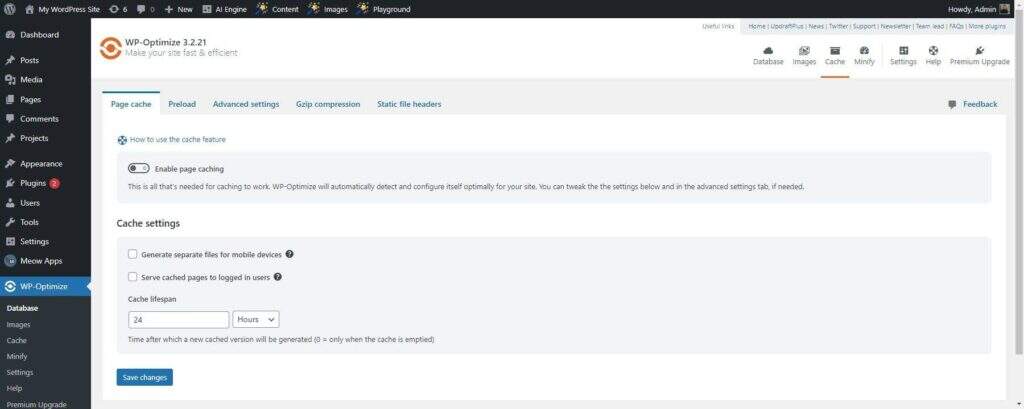The width and height of the screenshot is (1024, 409).
Task: Expand the New menu in admin bar
Action: [179, 9]
